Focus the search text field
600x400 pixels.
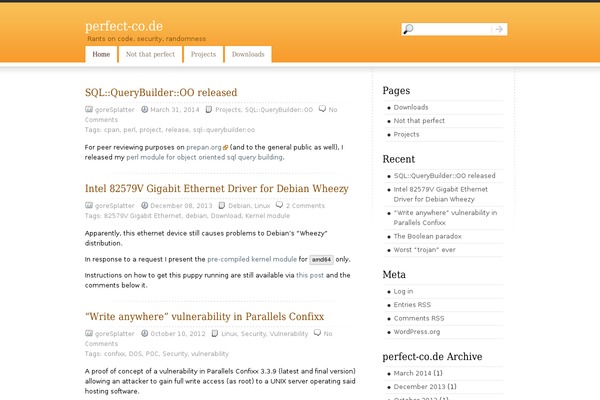tap(452, 29)
